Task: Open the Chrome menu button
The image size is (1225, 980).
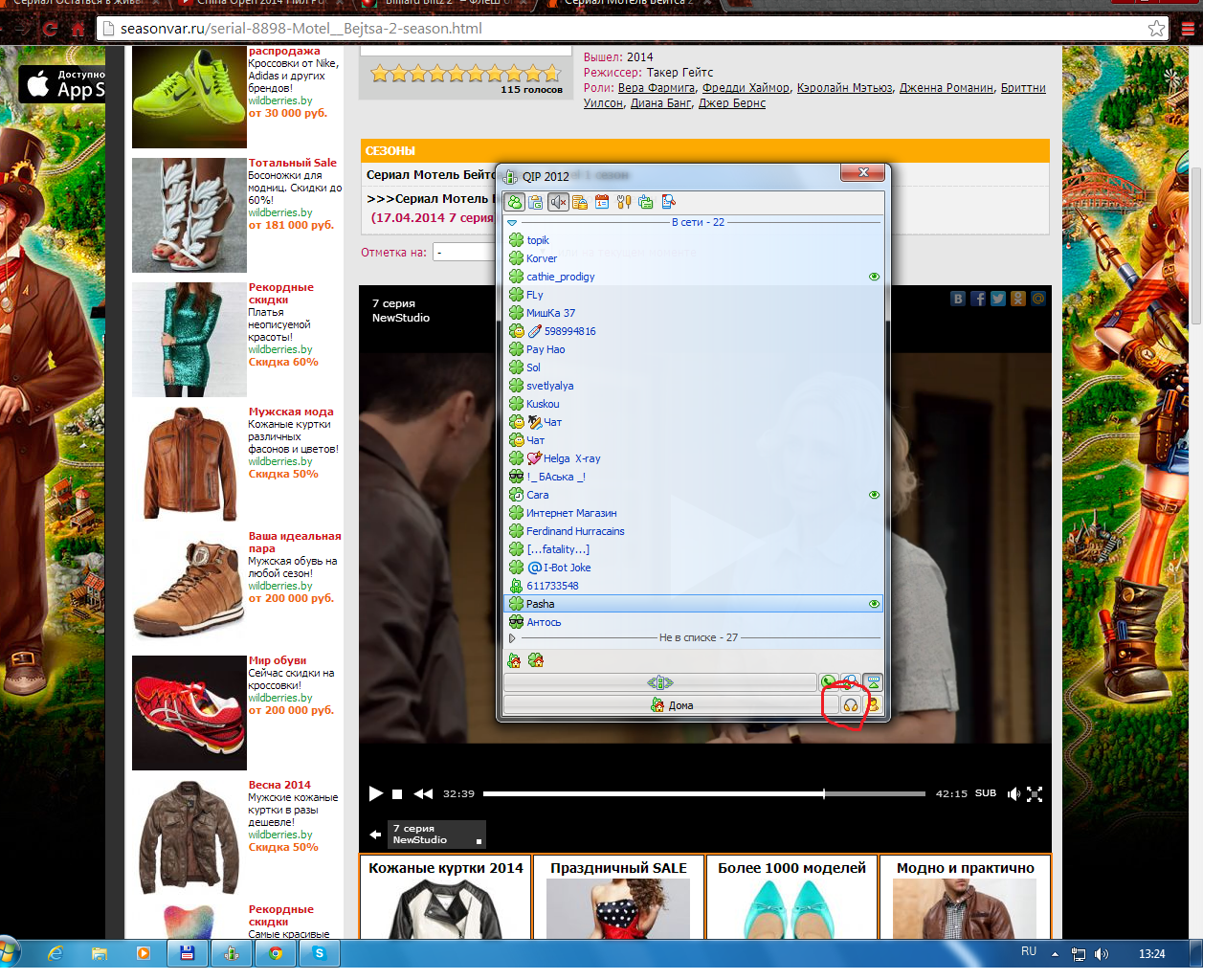Action: click(1188, 29)
